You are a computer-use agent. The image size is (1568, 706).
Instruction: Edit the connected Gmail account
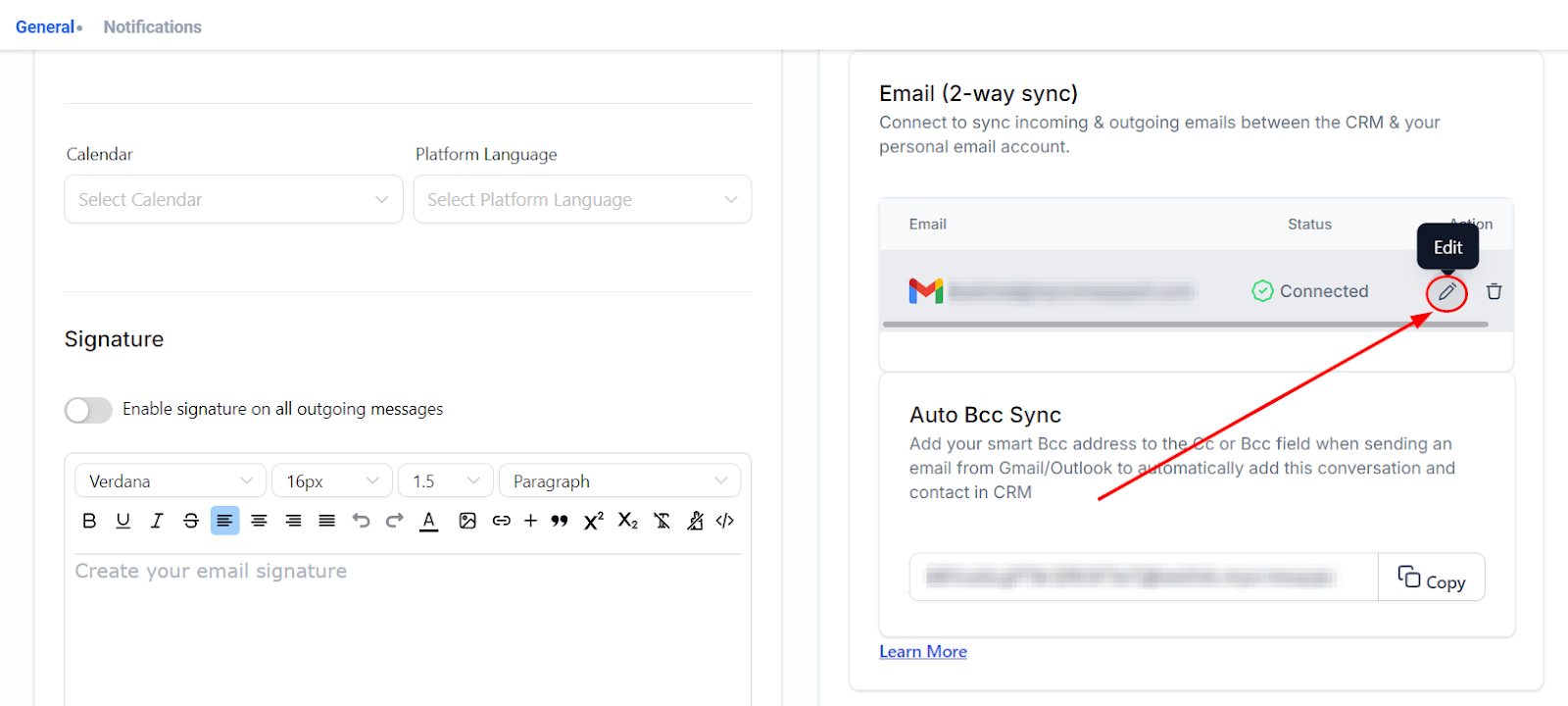(1446, 292)
